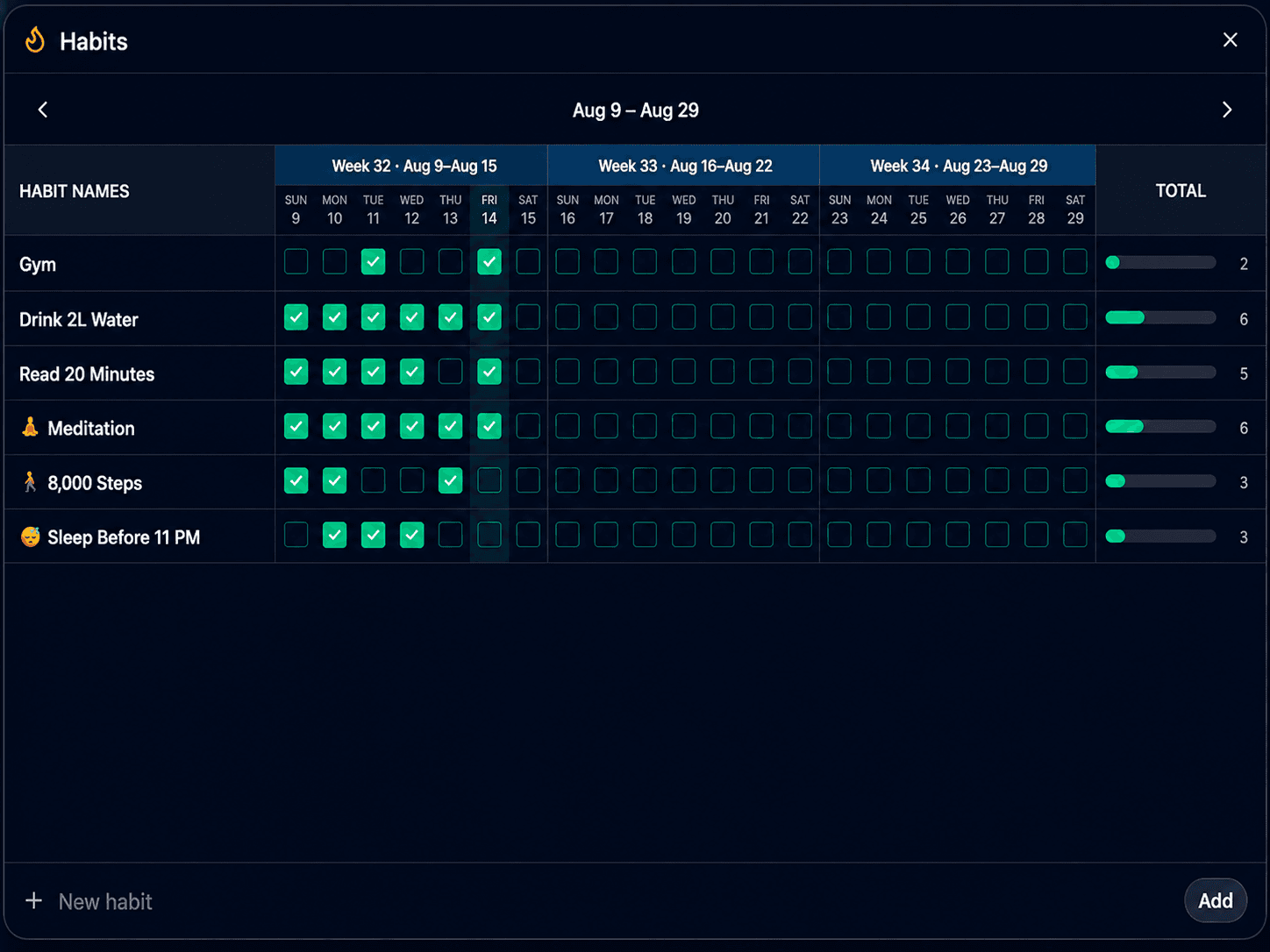Check Meditation for Saturday Aug 29
Image resolution: width=1270 pixels, height=952 pixels.
(1075, 426)
